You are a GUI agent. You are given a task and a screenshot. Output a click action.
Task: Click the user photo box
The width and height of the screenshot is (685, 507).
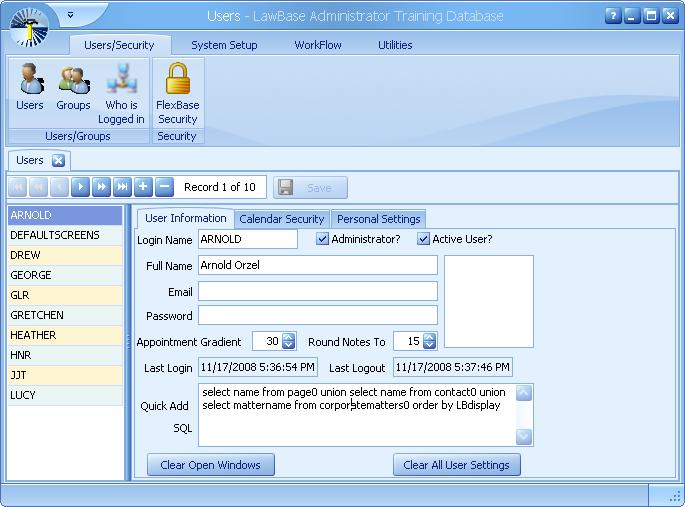pyautogui.click(x=489, y=302)
